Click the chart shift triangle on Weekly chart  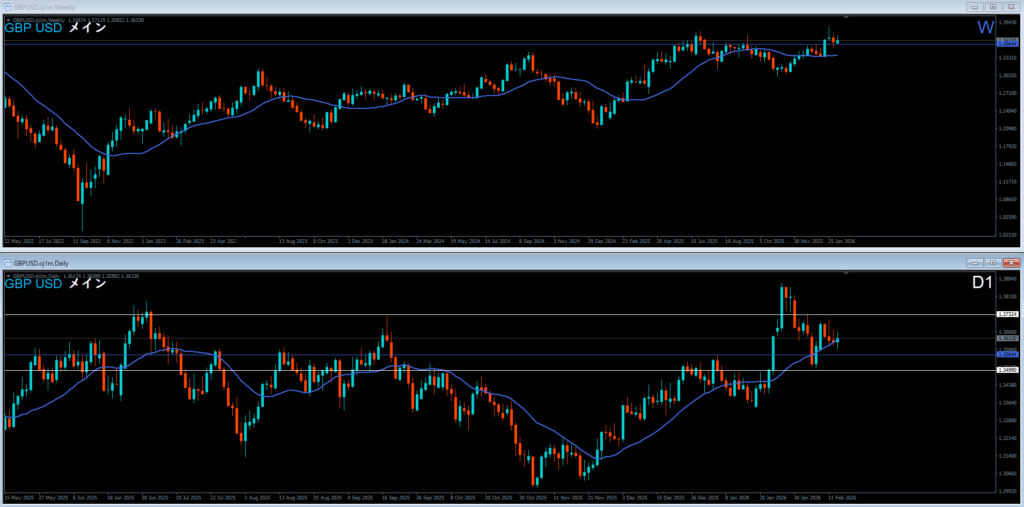click(x=847, y=18)
